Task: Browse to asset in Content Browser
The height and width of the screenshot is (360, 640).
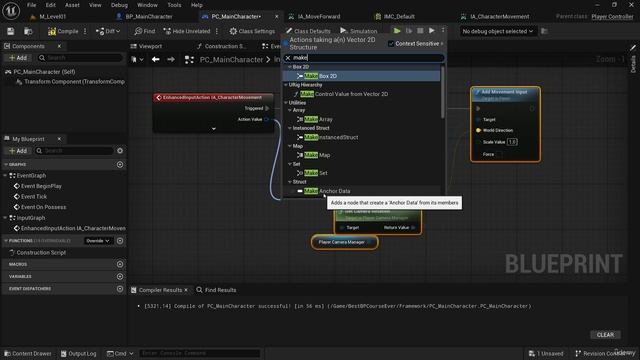Action: coord(28,31)
